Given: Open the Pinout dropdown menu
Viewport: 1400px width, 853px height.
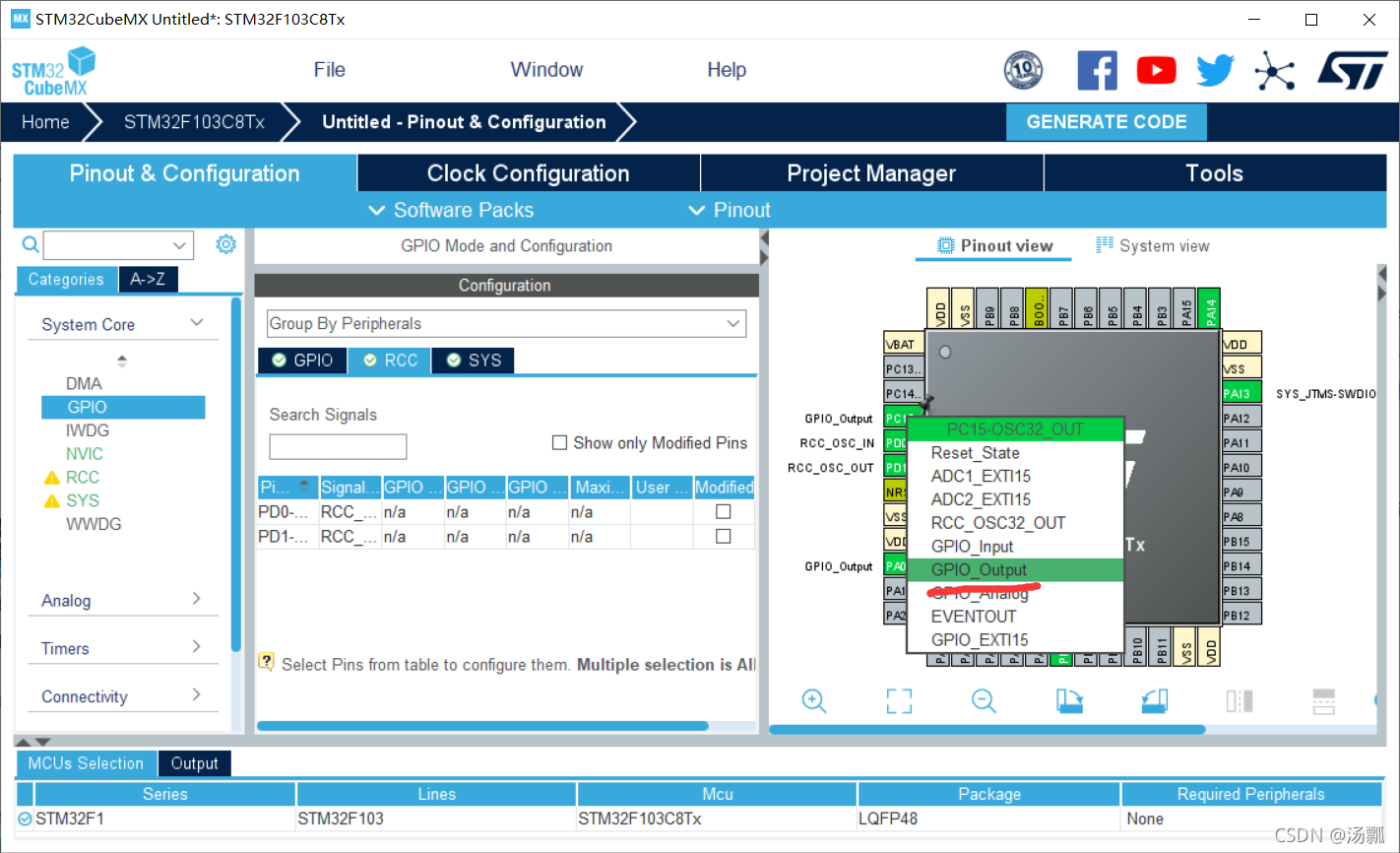Looking at the screenshot, I should tap(729, 210).
